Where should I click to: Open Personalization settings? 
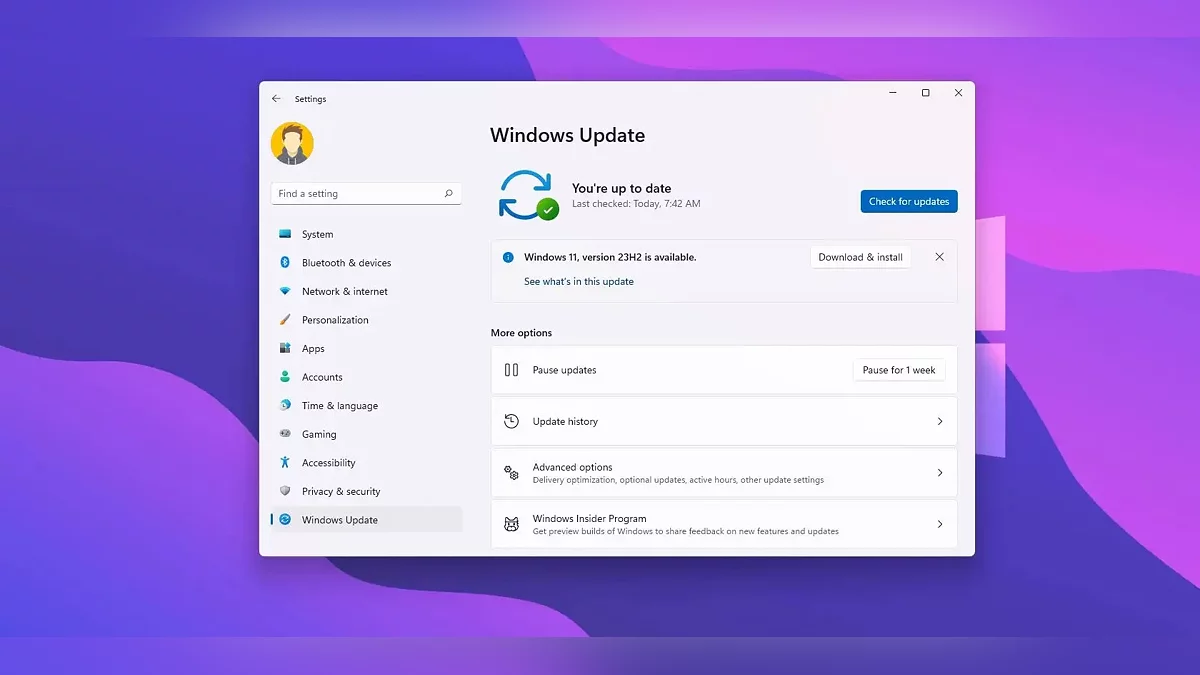tap(366, 320)
